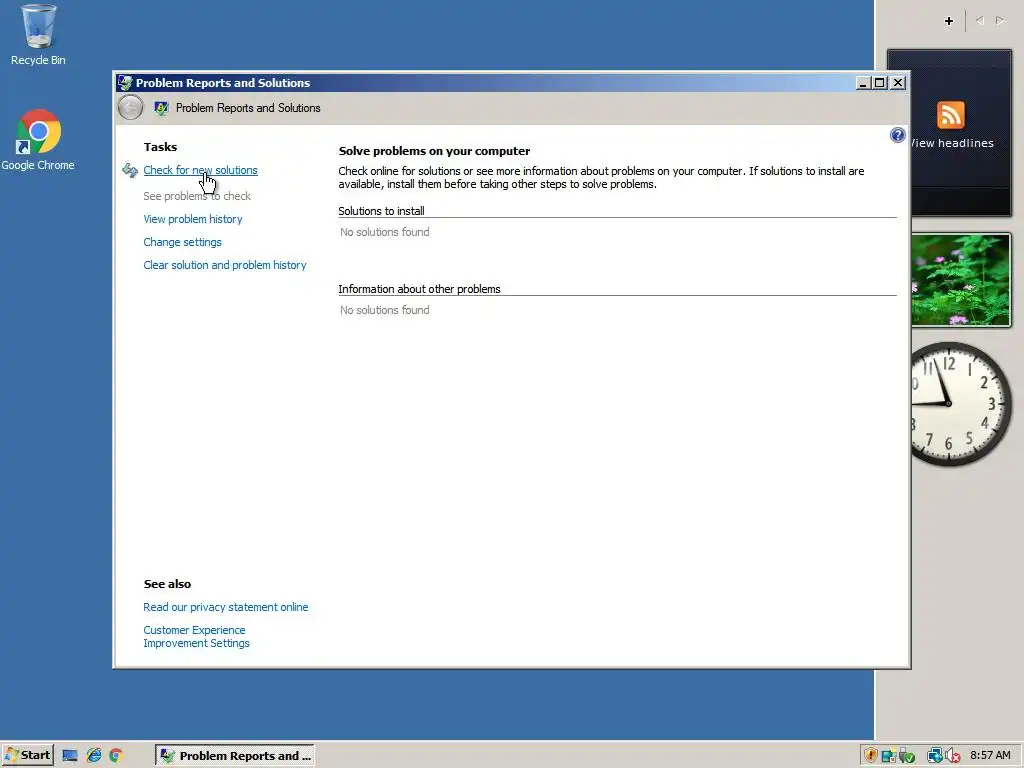Click the refresh icon beside Check for new solutions
The image size is (1024, 768).
click(129, 170)
